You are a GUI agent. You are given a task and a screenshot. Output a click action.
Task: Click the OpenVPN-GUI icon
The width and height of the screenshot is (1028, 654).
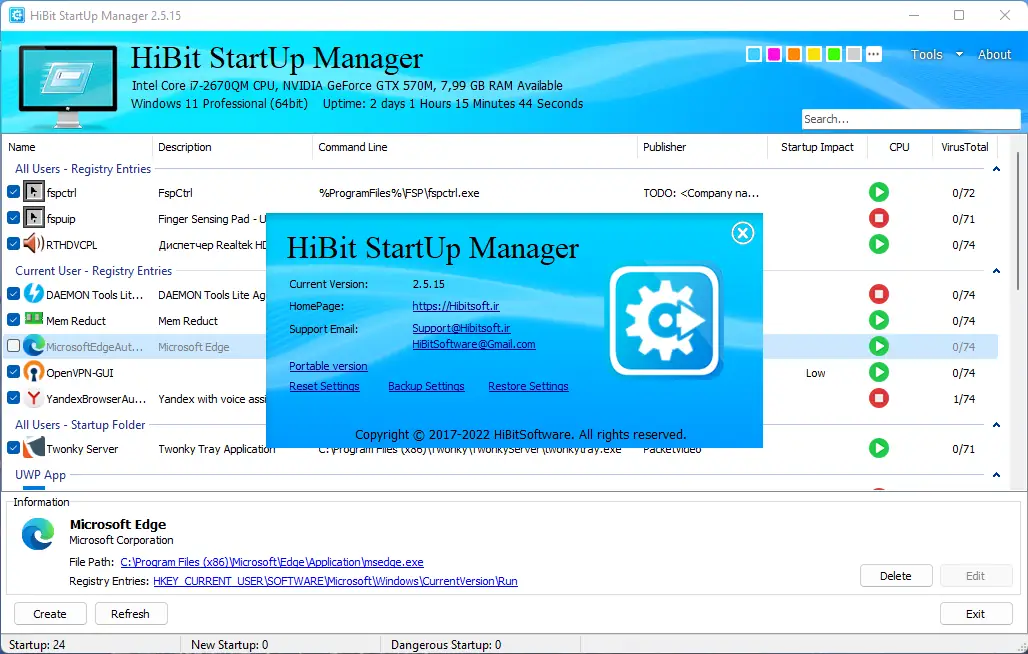tap(33, 372)
